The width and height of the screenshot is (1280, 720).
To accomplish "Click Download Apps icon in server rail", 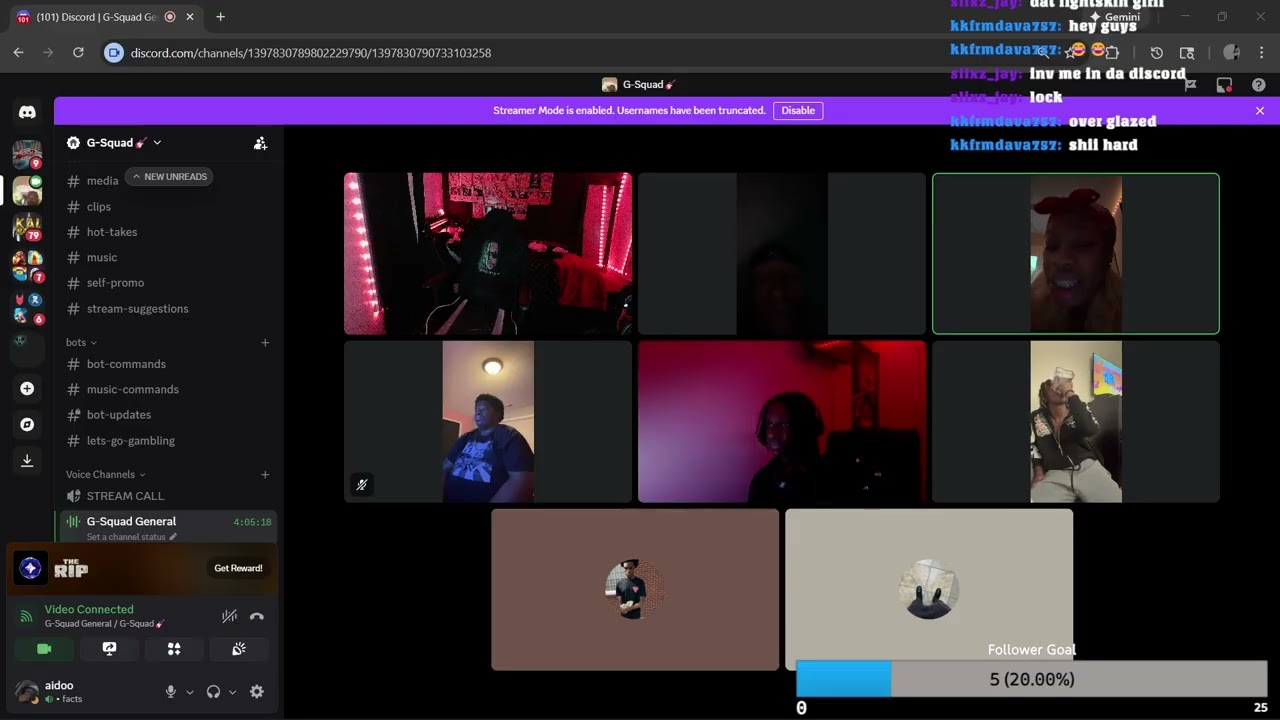I will coord(27,460).
